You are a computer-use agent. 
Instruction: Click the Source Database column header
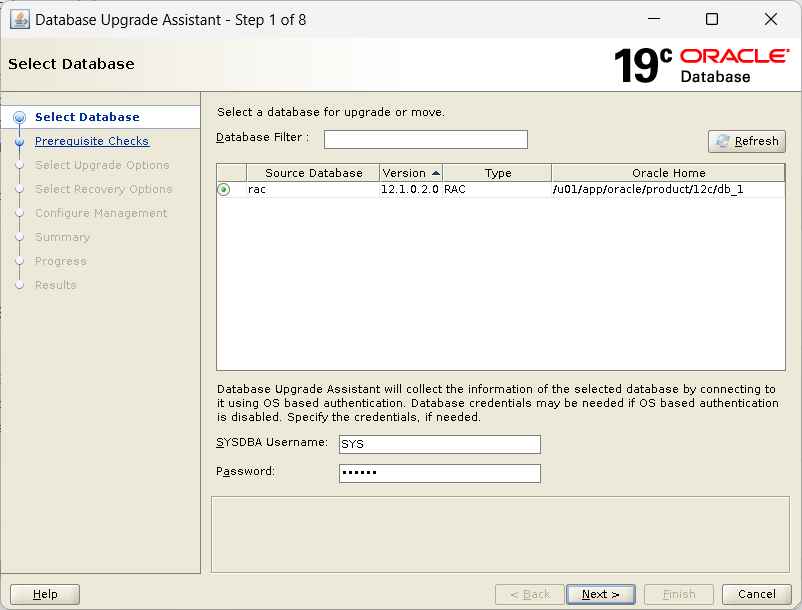[x=313, y=173]
